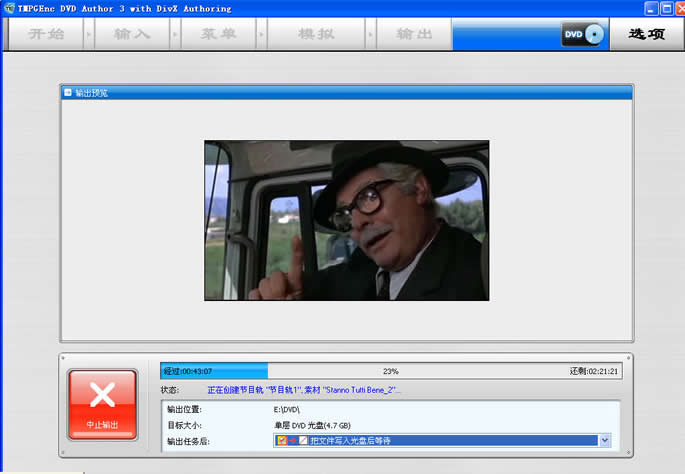The image size is (685, 474).
Task: Click the 还剩:02:21:21 remaining time text
Action: [594, 371]
